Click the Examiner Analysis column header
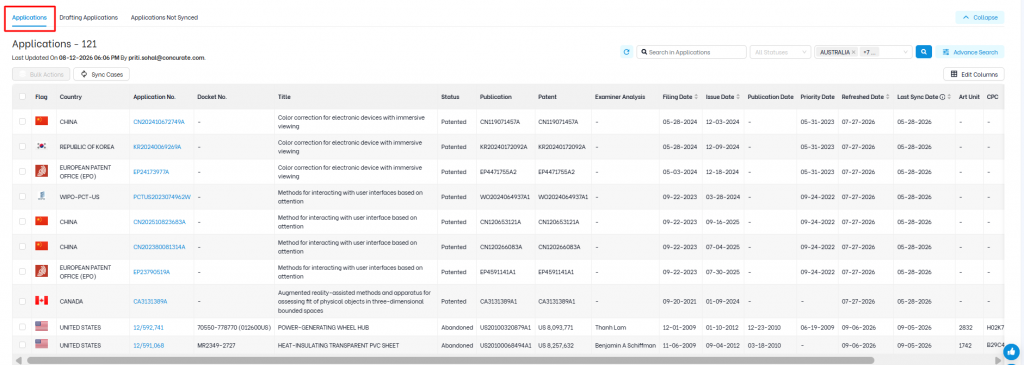 (620, 97)
